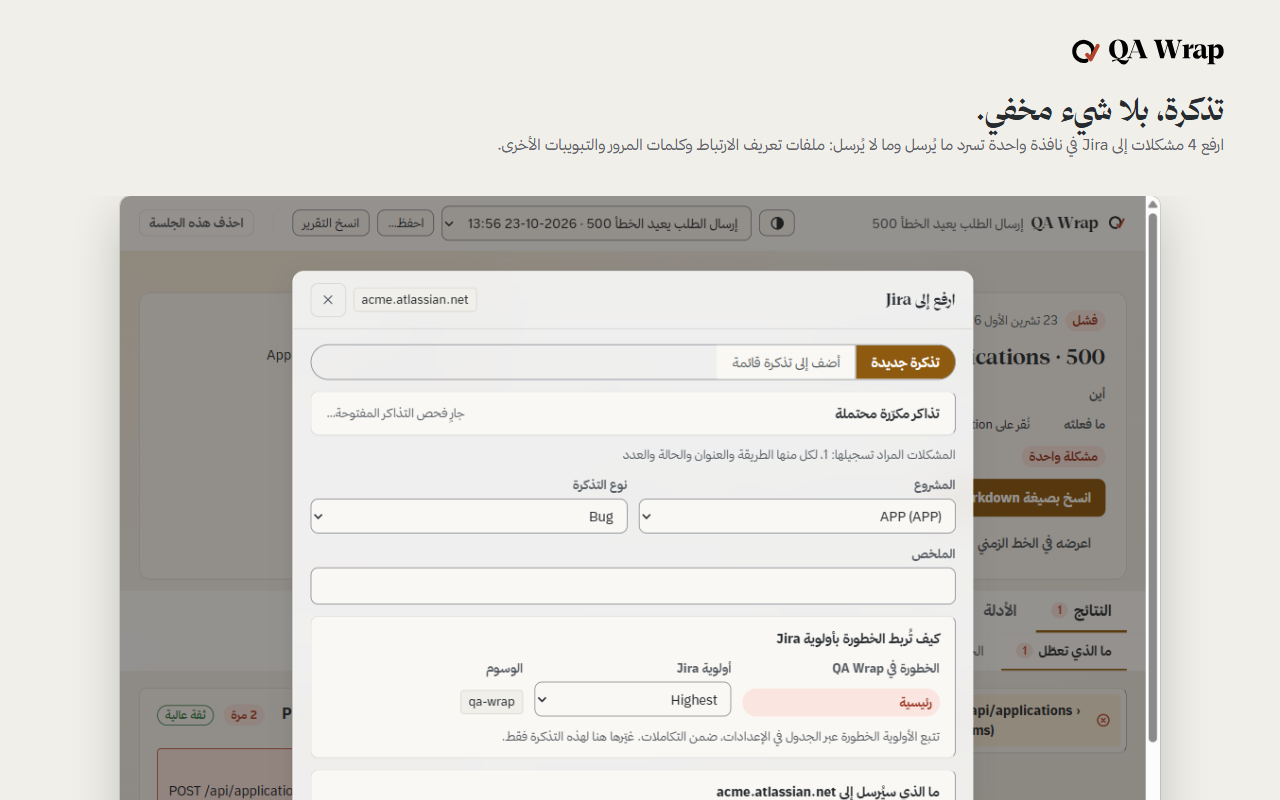Close the Jira dialog with X

coord(328,300)
